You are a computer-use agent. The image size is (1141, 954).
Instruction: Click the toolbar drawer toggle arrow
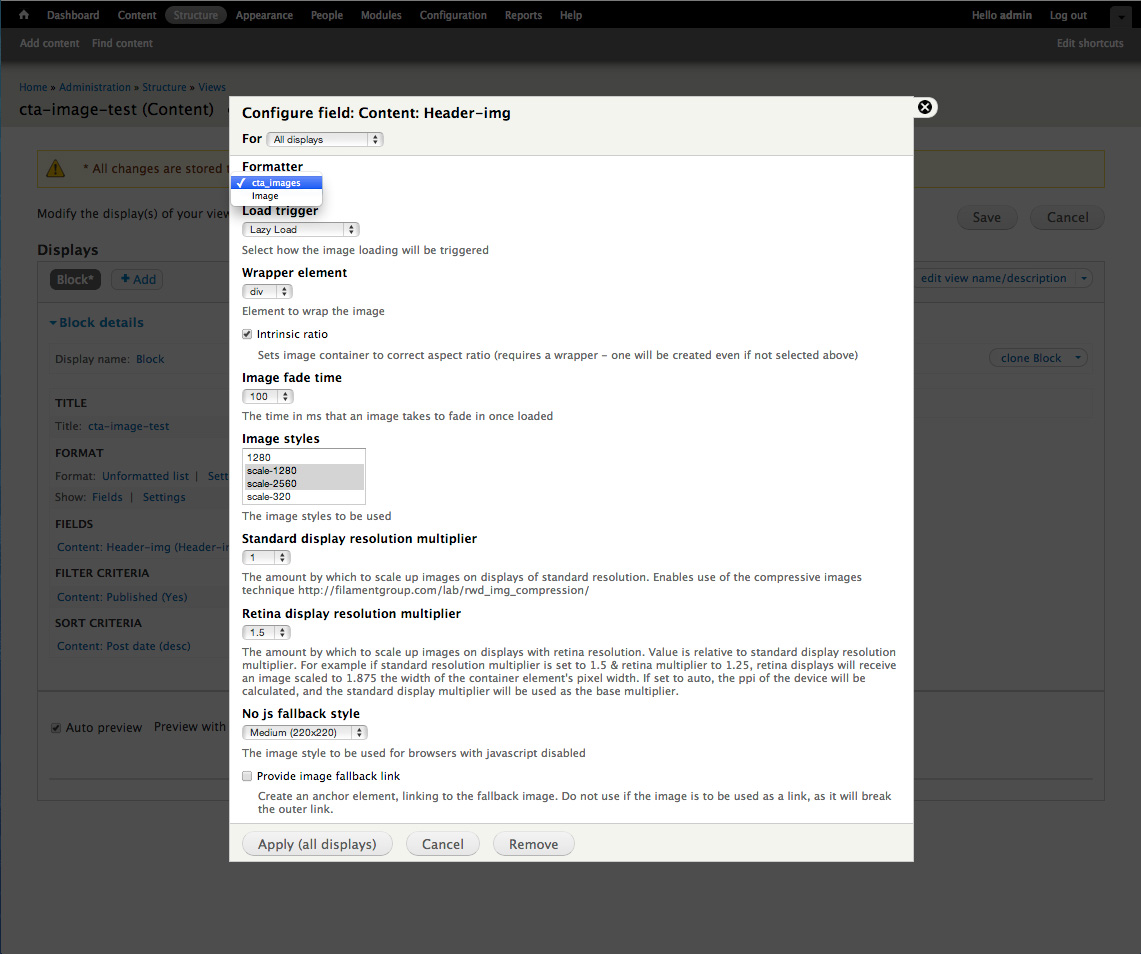1120,17
